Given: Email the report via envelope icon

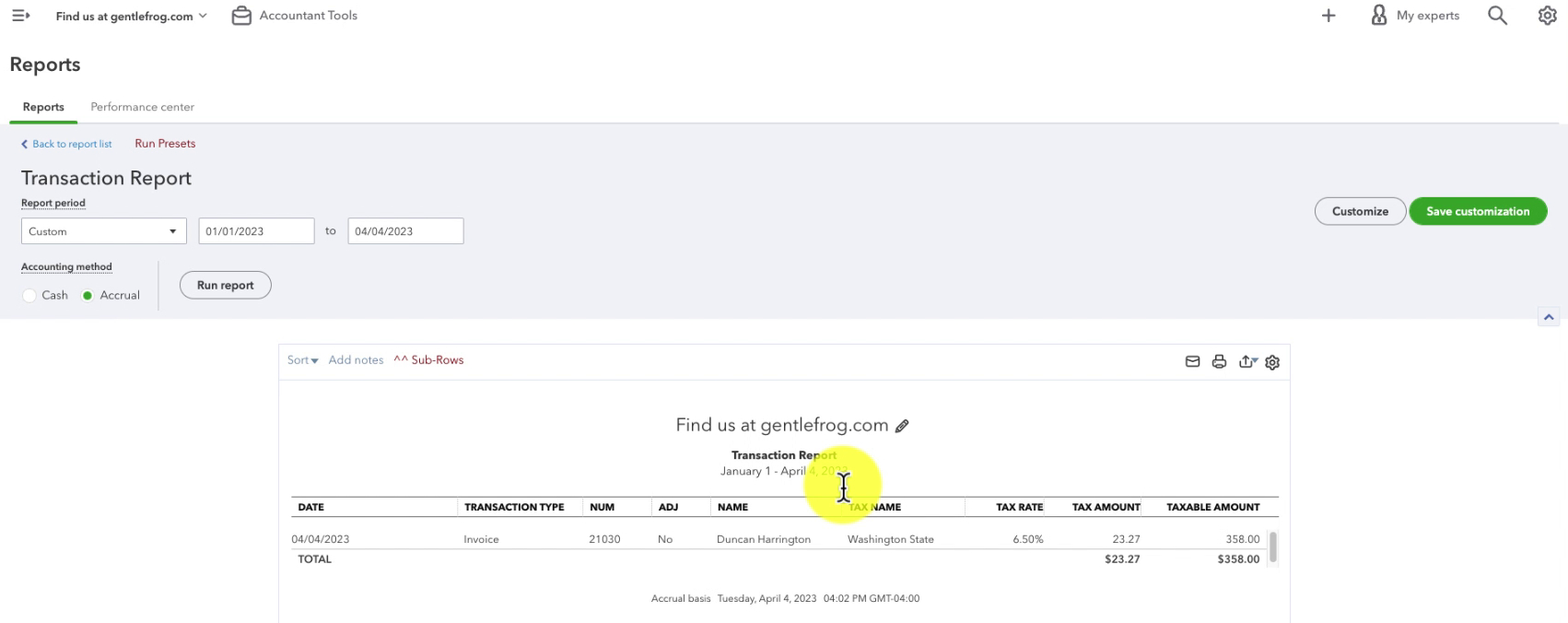Looking at the screenshot, I should point(1192,361).
